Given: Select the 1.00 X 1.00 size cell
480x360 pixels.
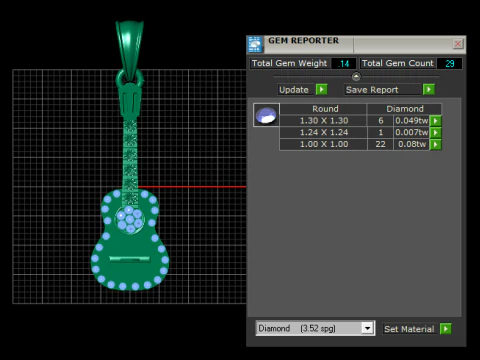Looking at the screenshot, I should point(324,144).
